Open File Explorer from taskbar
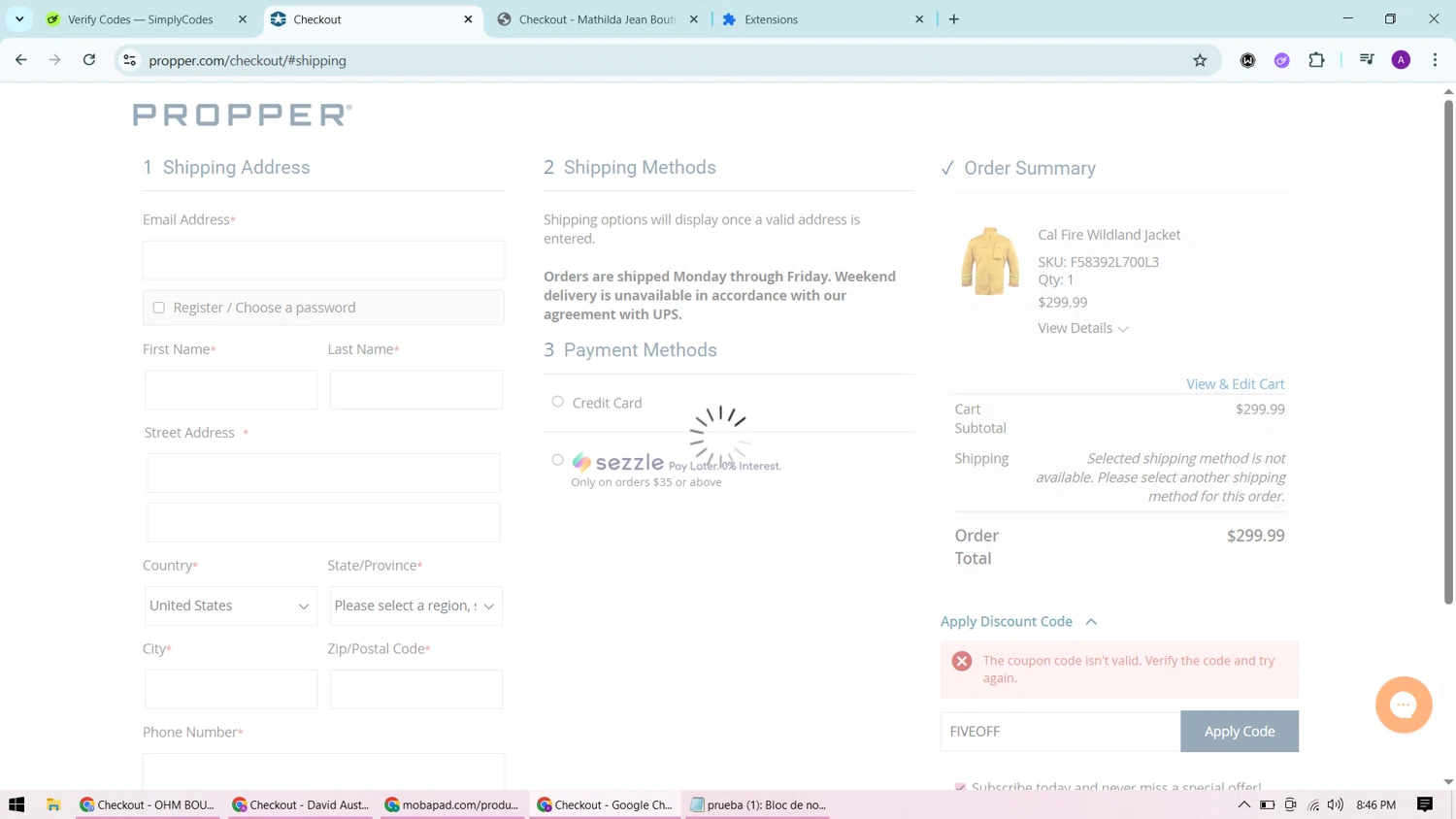Image resolution: width=1456 pixels, height=819 pixels. (x=53, y=804)
